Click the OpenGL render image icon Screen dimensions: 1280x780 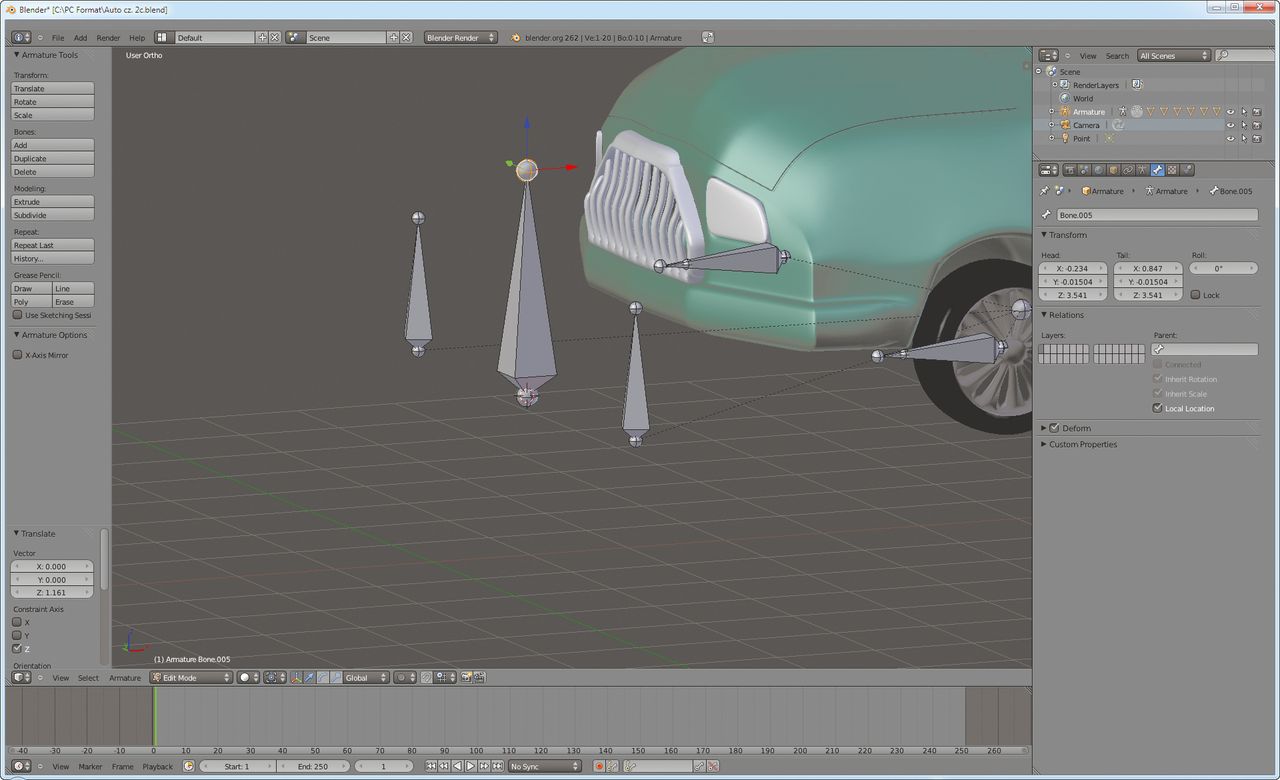coord(465,677)
